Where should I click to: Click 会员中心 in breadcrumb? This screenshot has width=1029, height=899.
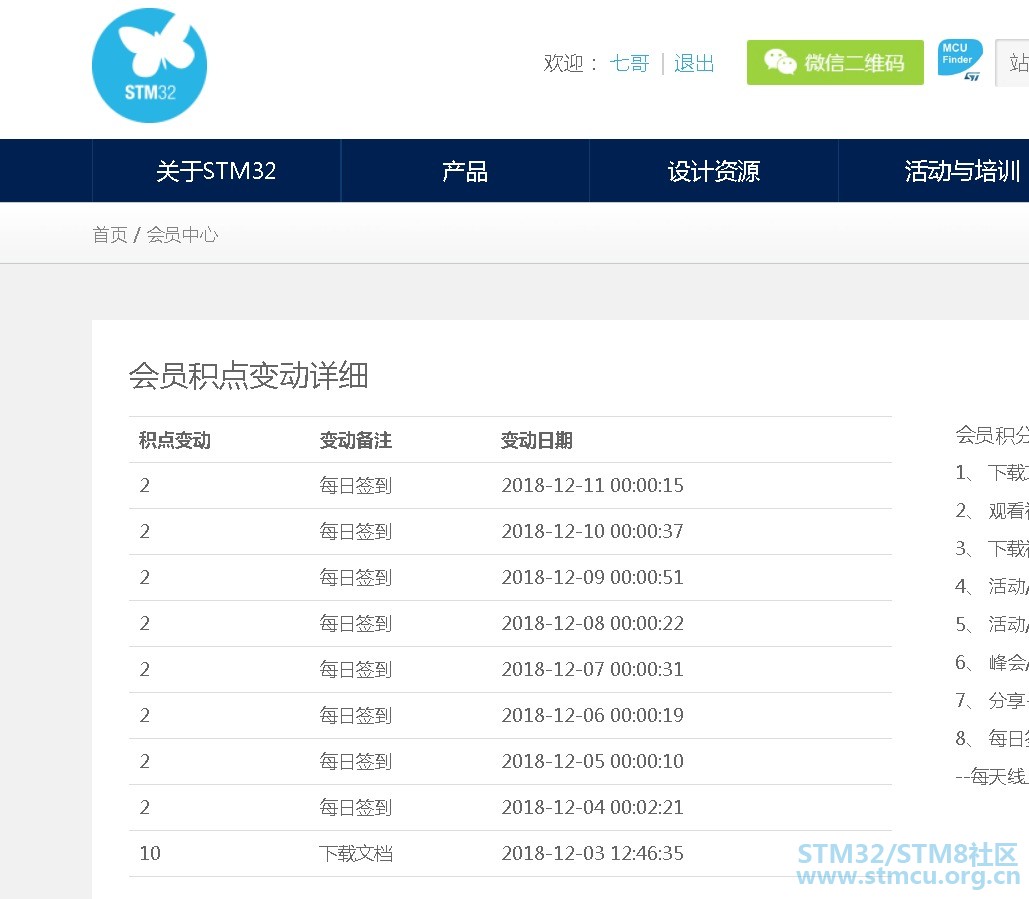[x=182, y=234]
